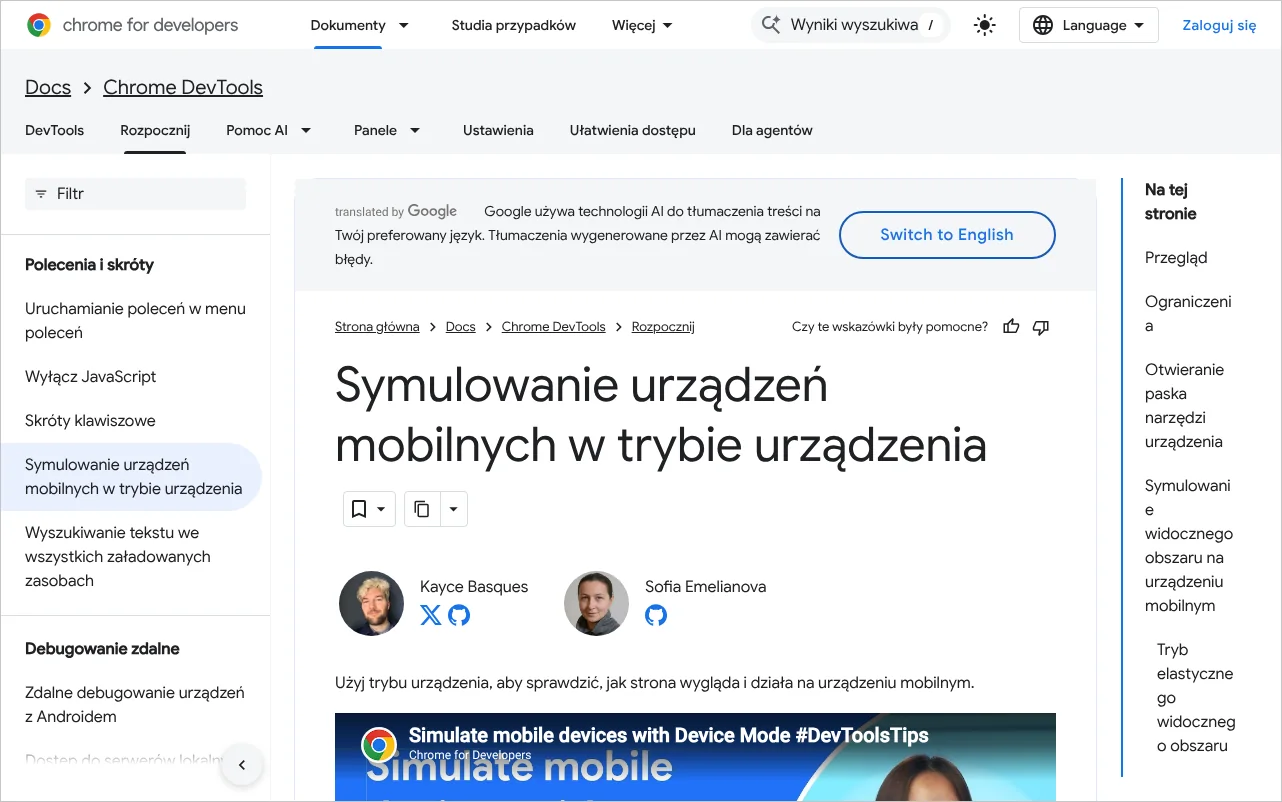The image size is (1282, 802).
Task: Open the Dla agentów tab
Action: 772,130
